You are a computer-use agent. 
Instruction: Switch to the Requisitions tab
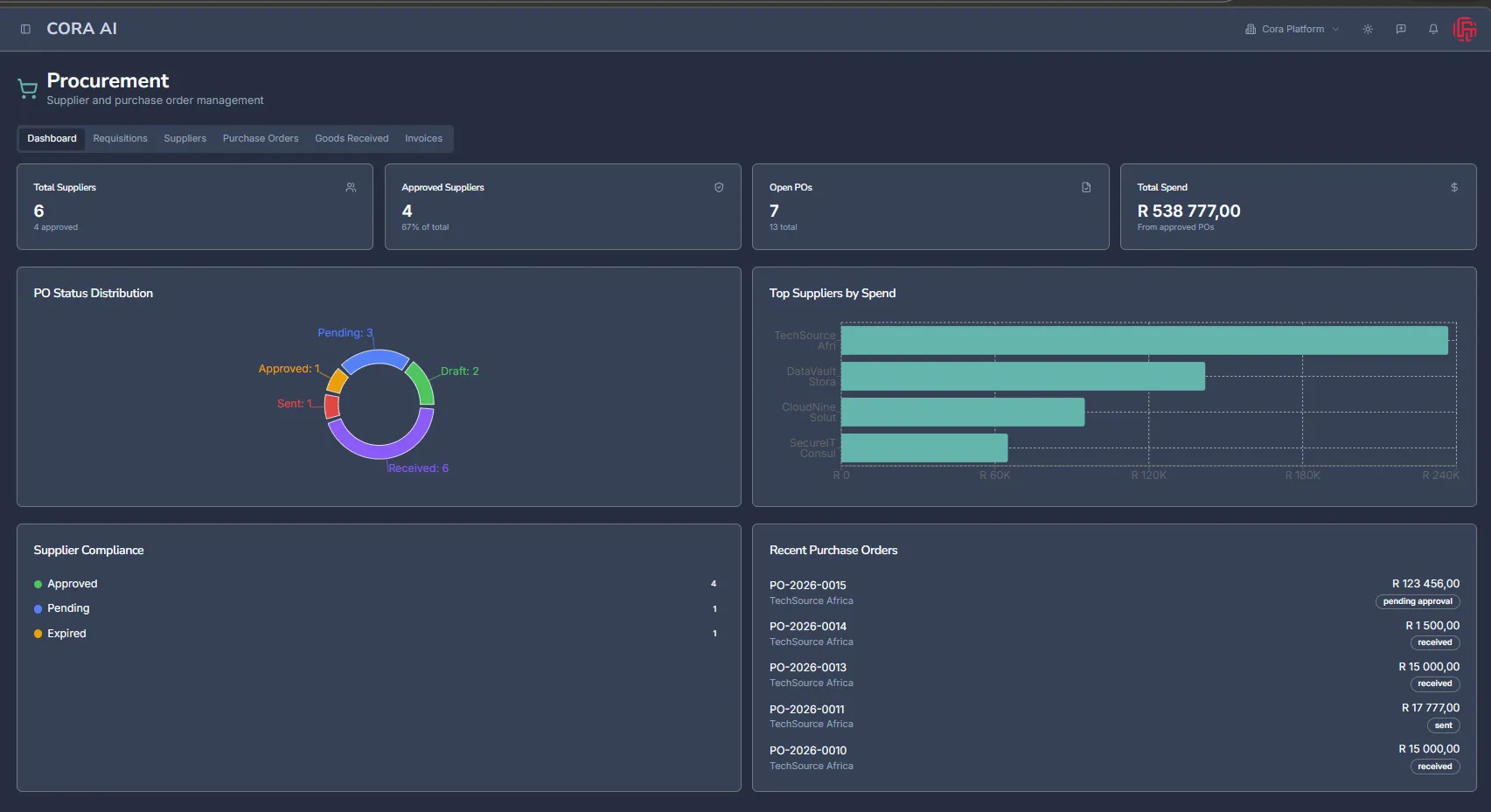[120, 138]
